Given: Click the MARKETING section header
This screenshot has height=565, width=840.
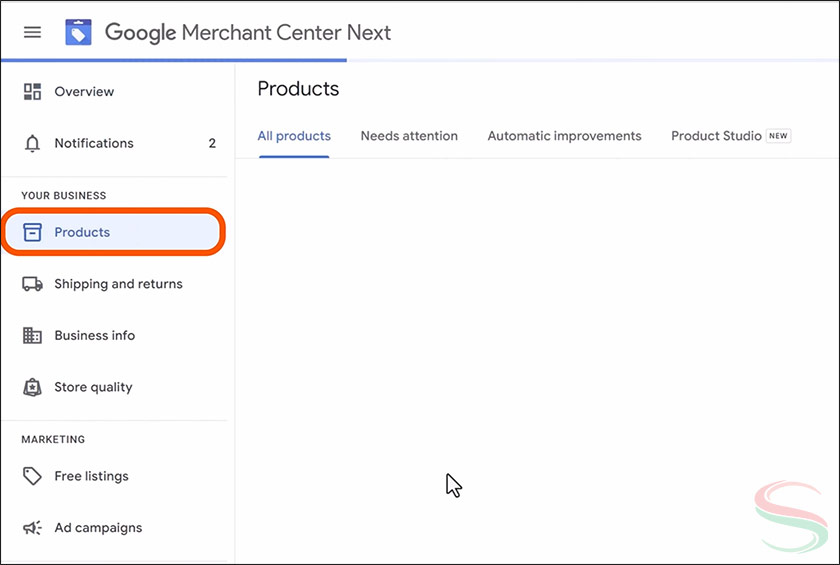Looking at the screenshot, I should (x=53, y=439).
